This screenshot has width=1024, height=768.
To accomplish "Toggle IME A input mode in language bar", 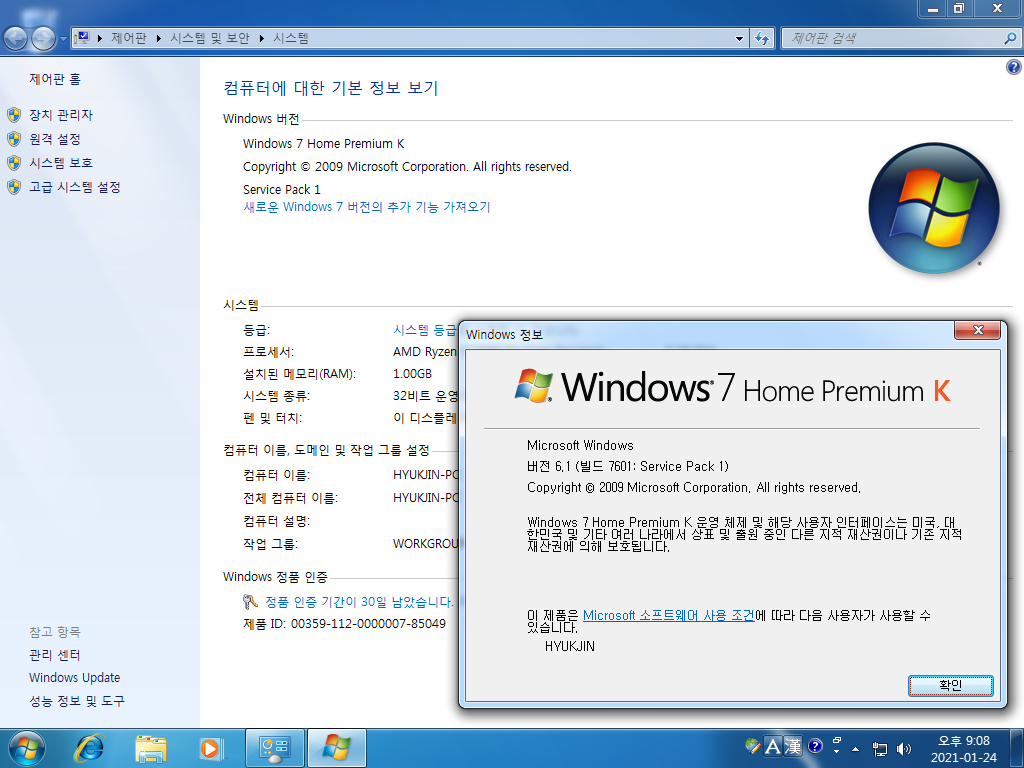I will click(x=773, y=746).
